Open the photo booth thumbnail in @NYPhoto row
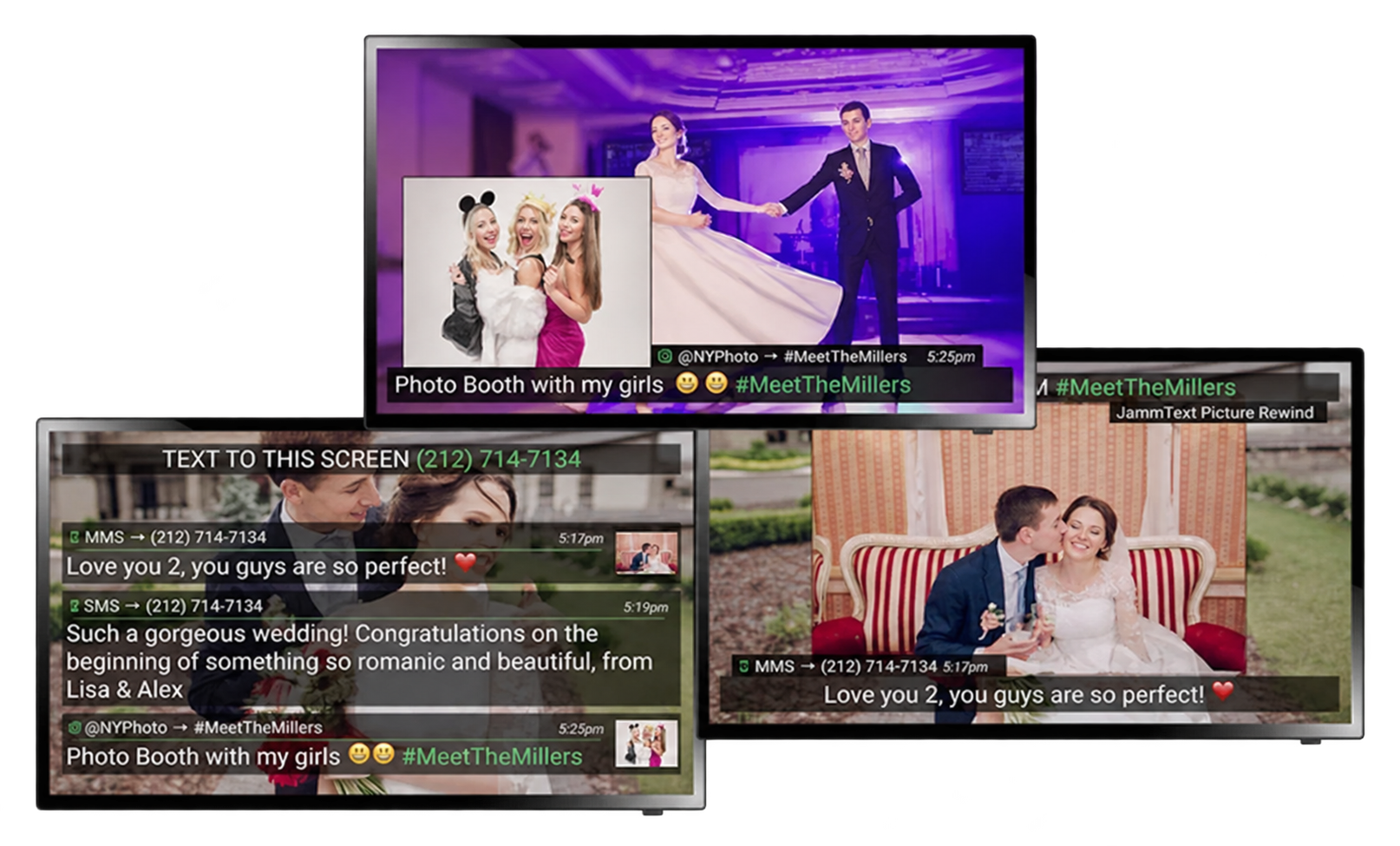This screenshot has width=1400, height=846. tap(646, 743)
